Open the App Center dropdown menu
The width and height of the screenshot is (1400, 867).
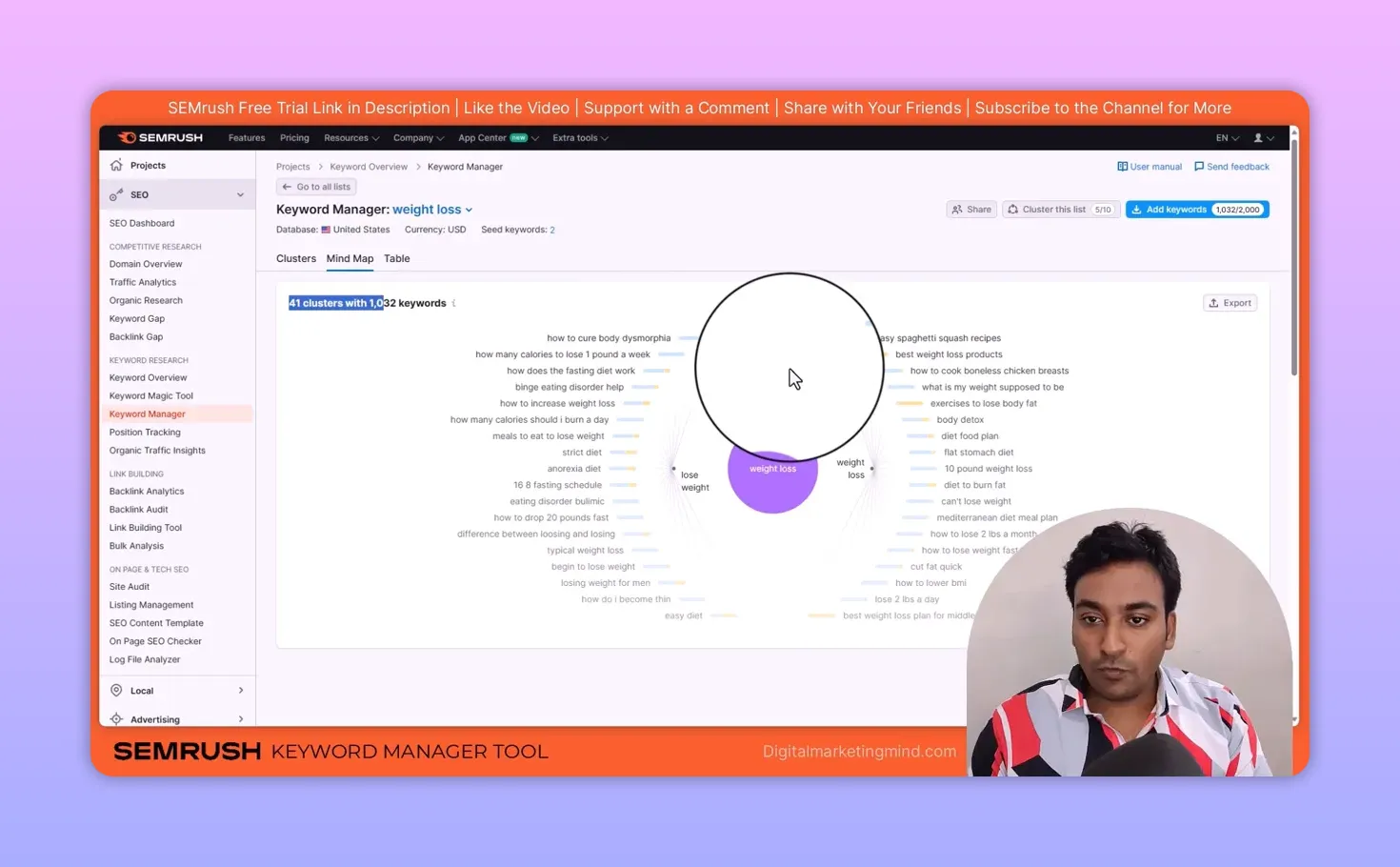pyautogui.click(x=498, y=138)
